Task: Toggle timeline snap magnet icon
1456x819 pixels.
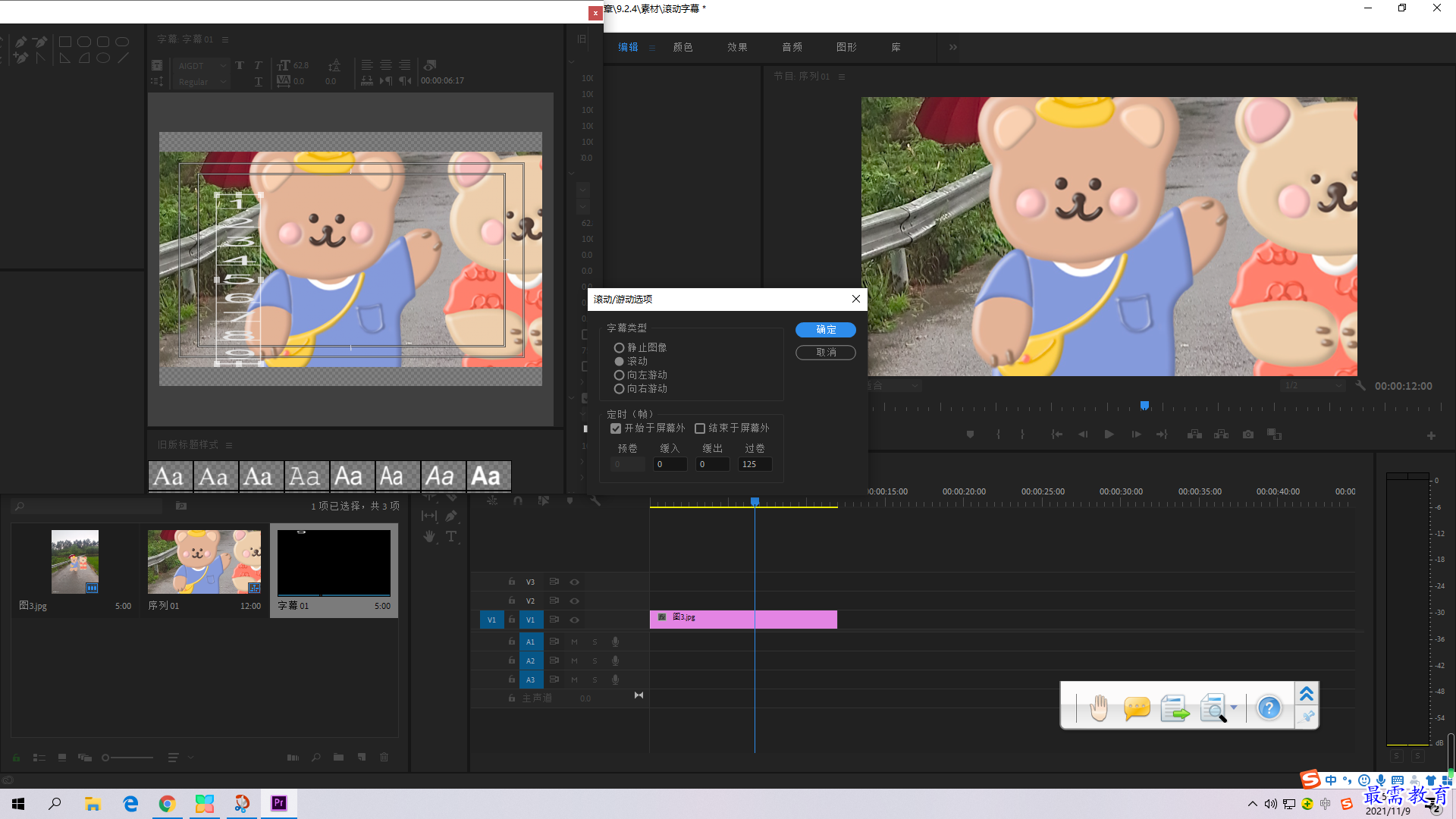Action: [518, 501]
